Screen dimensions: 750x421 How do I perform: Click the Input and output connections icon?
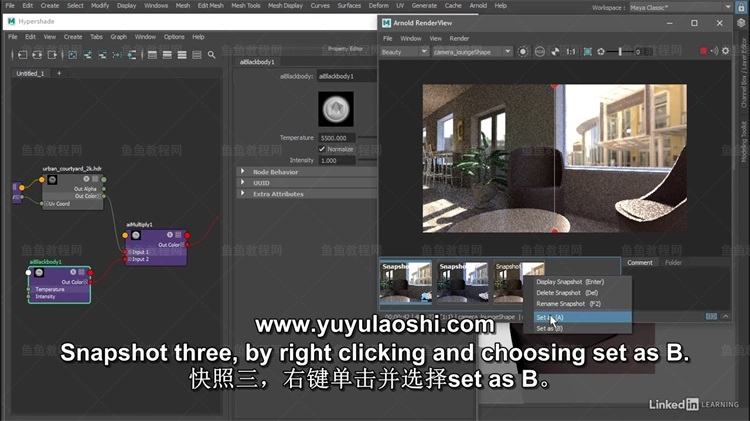point(37,55)
